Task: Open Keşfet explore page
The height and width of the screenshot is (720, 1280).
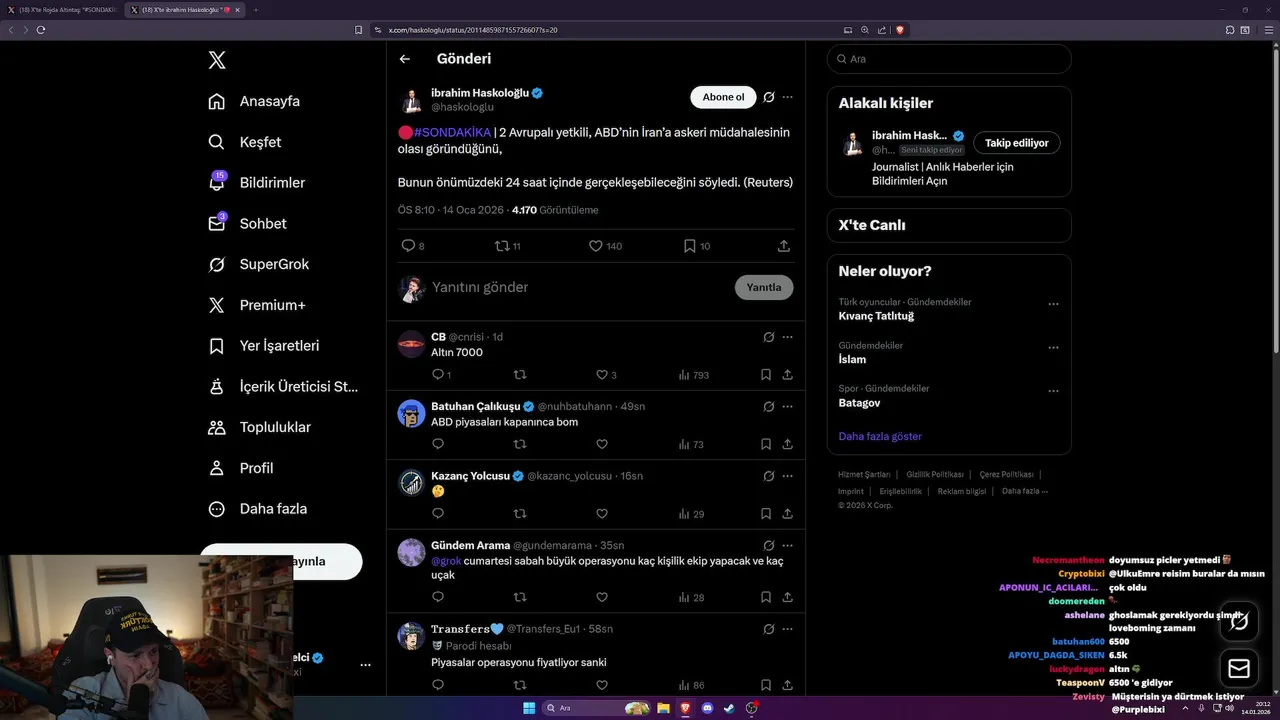Action: coord(245,142)
